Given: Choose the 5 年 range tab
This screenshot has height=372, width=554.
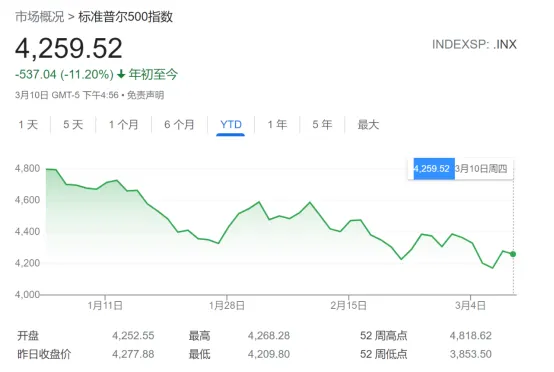Looking at the screenshot, I should [322, 124].
